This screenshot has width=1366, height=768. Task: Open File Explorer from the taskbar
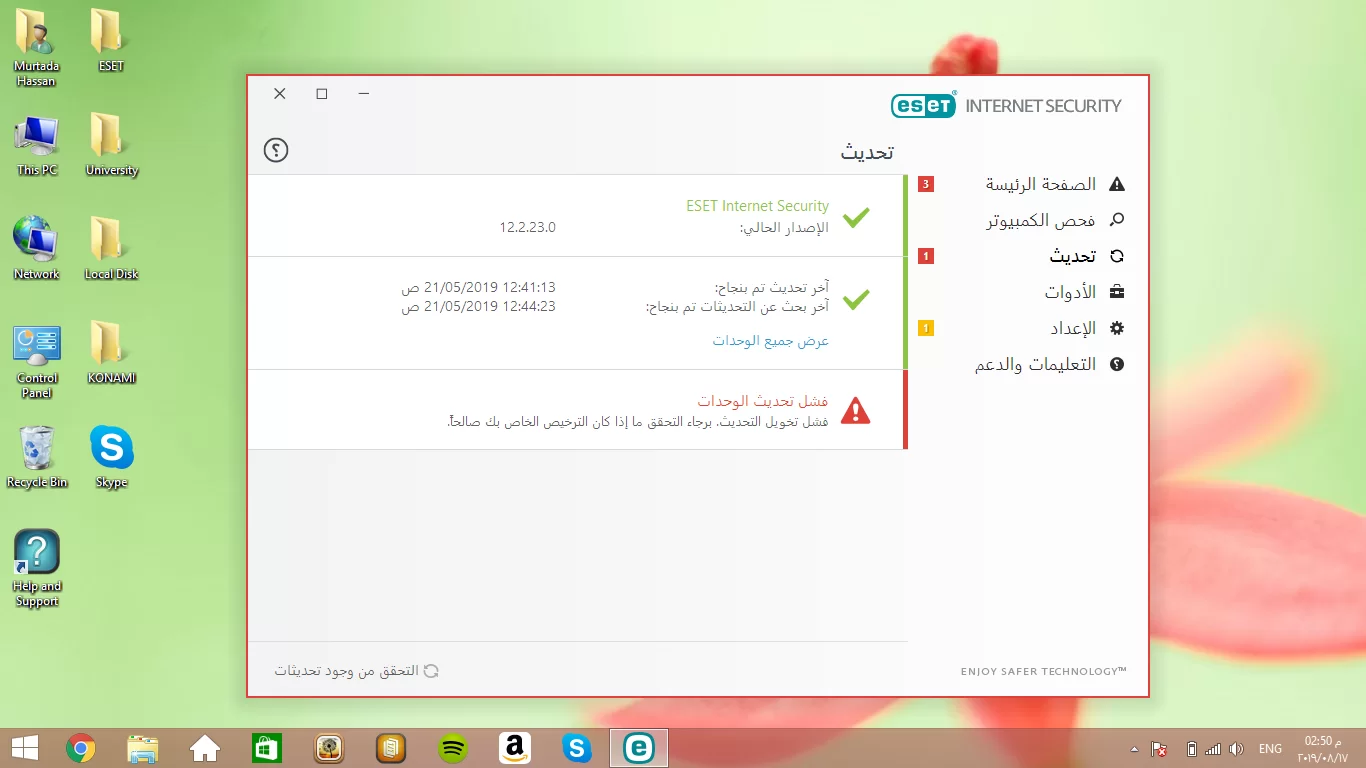pyautogui.click(x=143, y=748)
